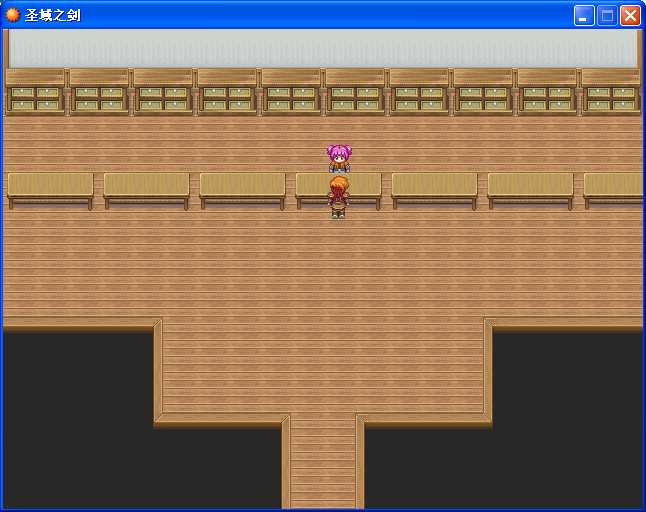Click the orange-haired hero character

[x=339, y=197]
